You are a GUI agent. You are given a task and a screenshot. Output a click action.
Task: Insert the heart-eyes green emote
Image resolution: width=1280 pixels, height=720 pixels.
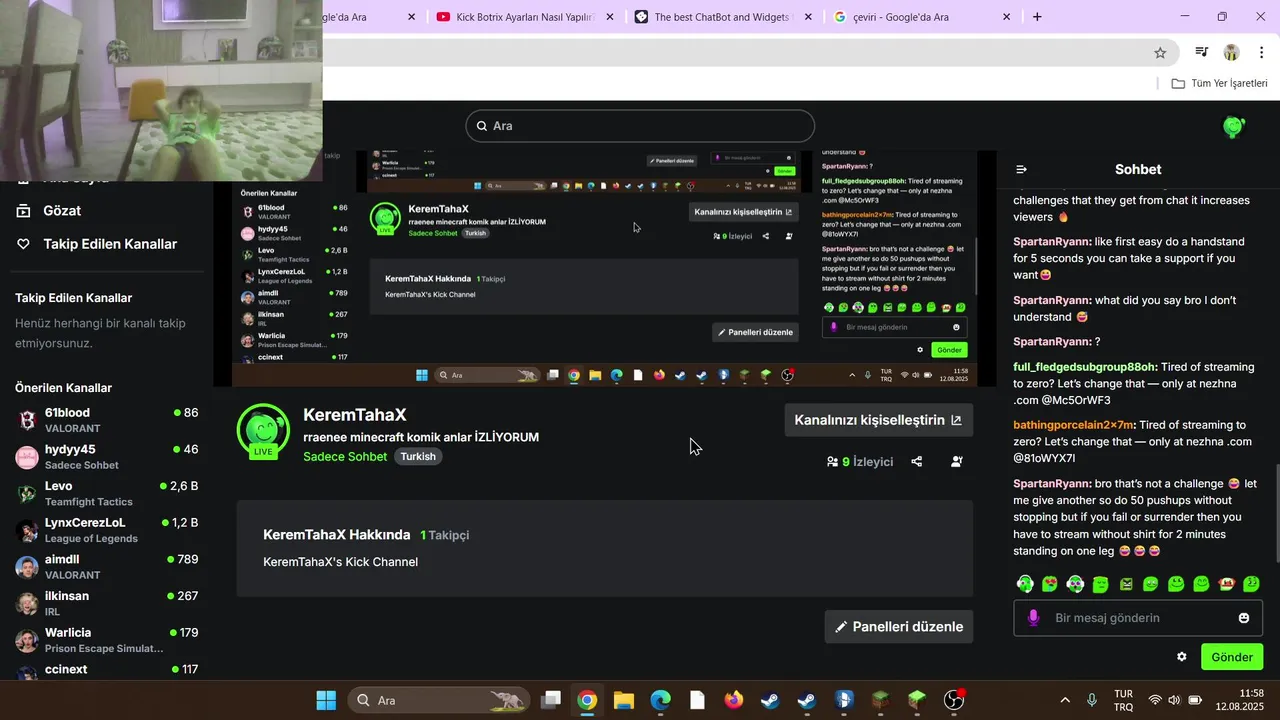(x=1050, y=584)
